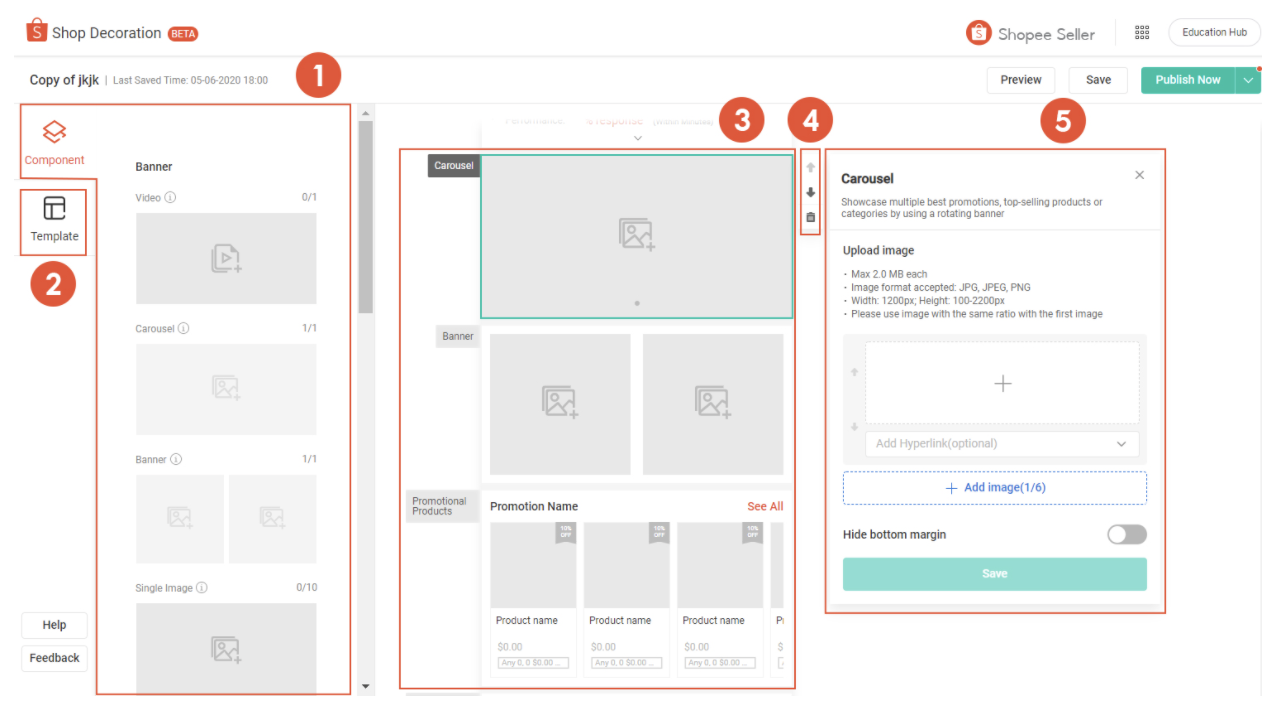
Task: Enable the Hide bottom margin toggle
Action: 1126,534
